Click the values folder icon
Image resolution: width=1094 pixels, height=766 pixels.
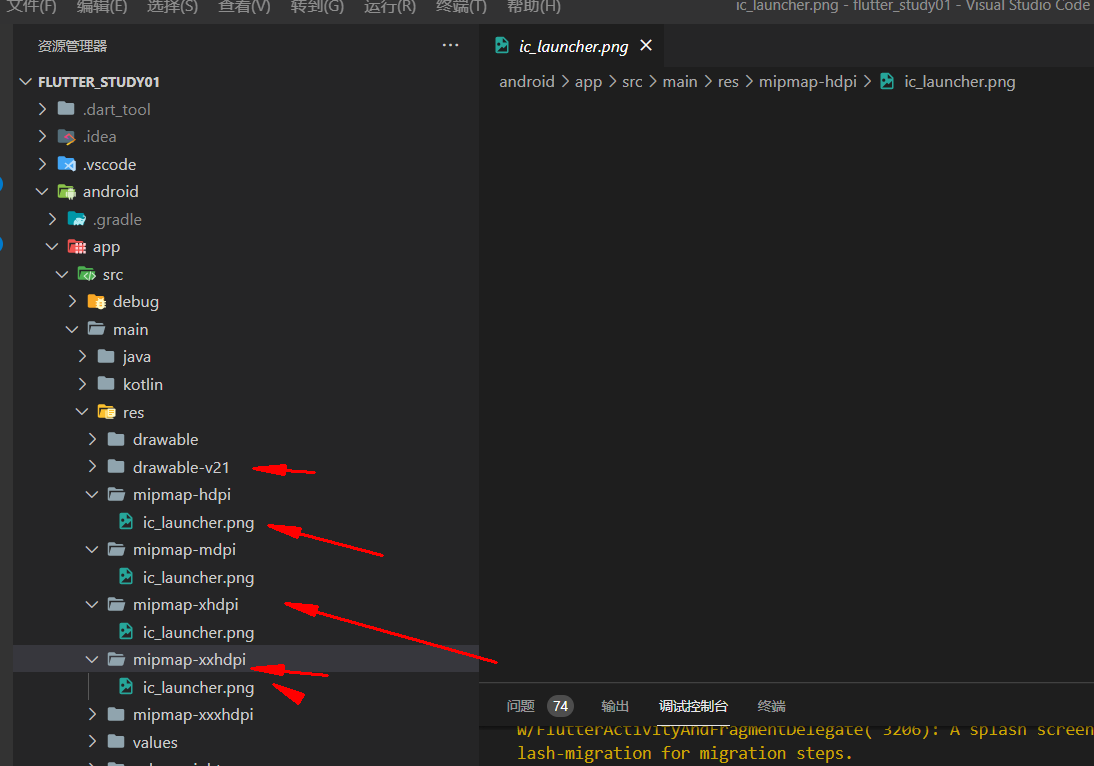tap(117, 742)
